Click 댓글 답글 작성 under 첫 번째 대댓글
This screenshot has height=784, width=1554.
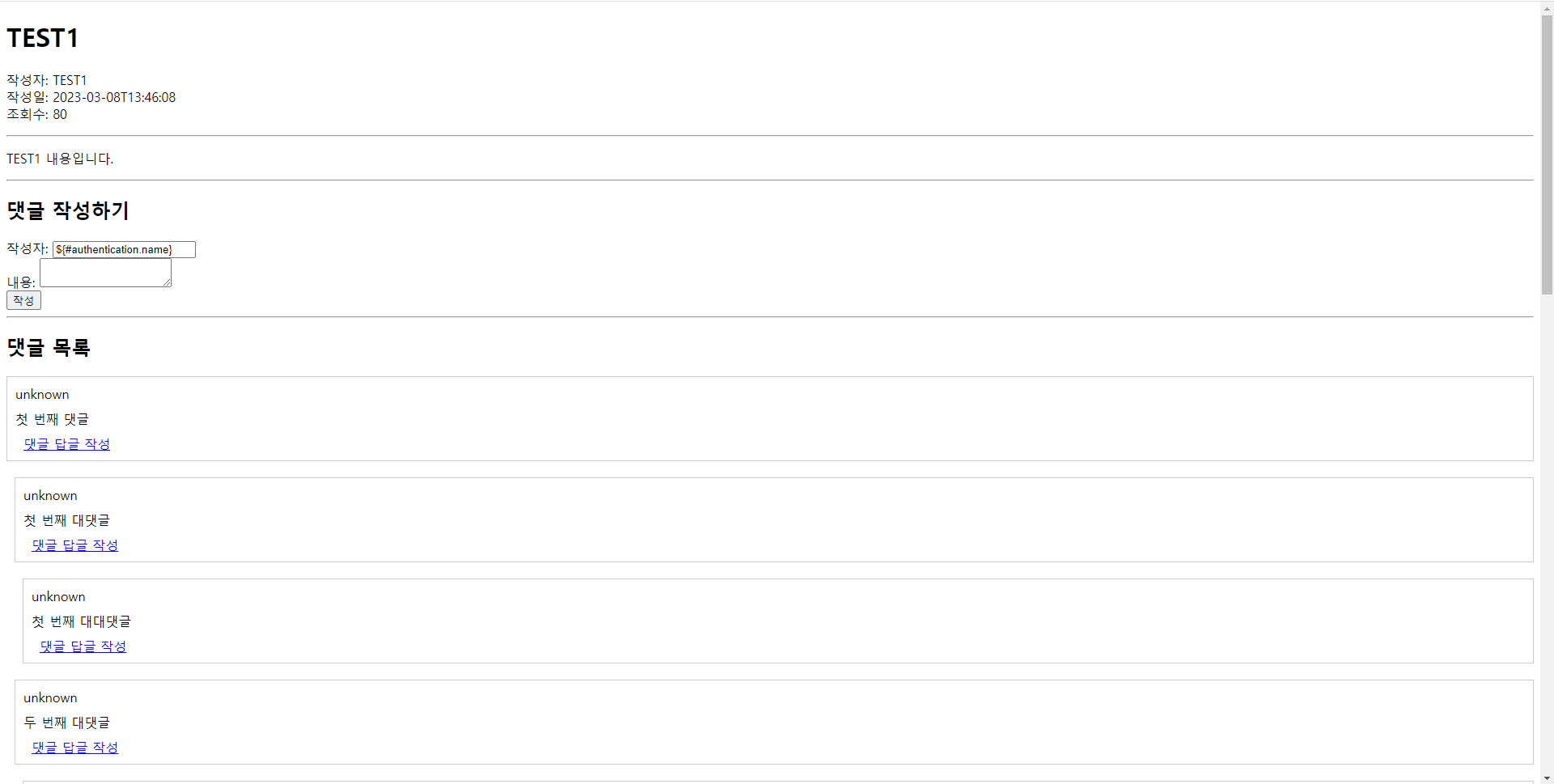[x=74, y=545]
